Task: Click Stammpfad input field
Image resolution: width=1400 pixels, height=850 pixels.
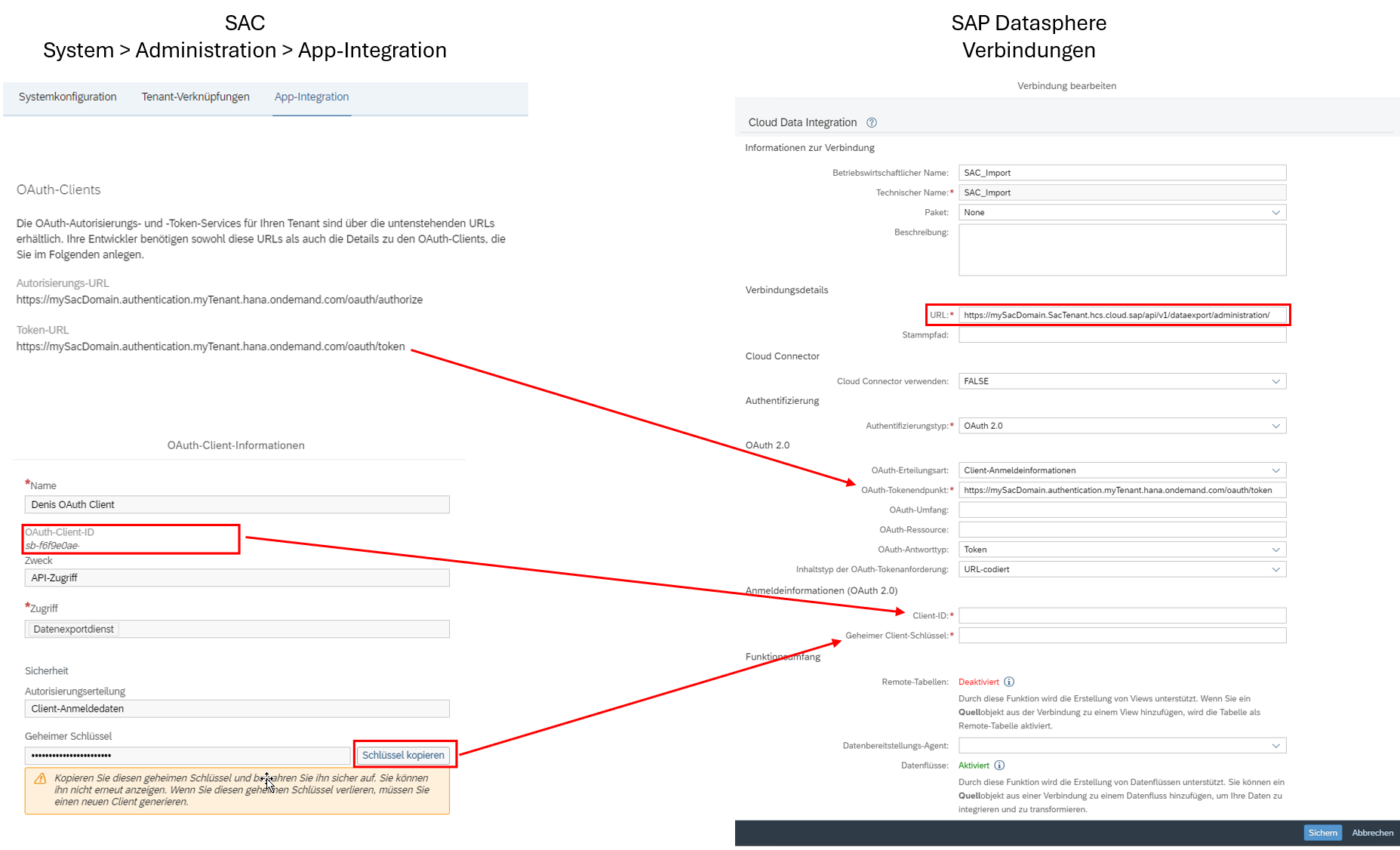Action: coord(1122,334)
